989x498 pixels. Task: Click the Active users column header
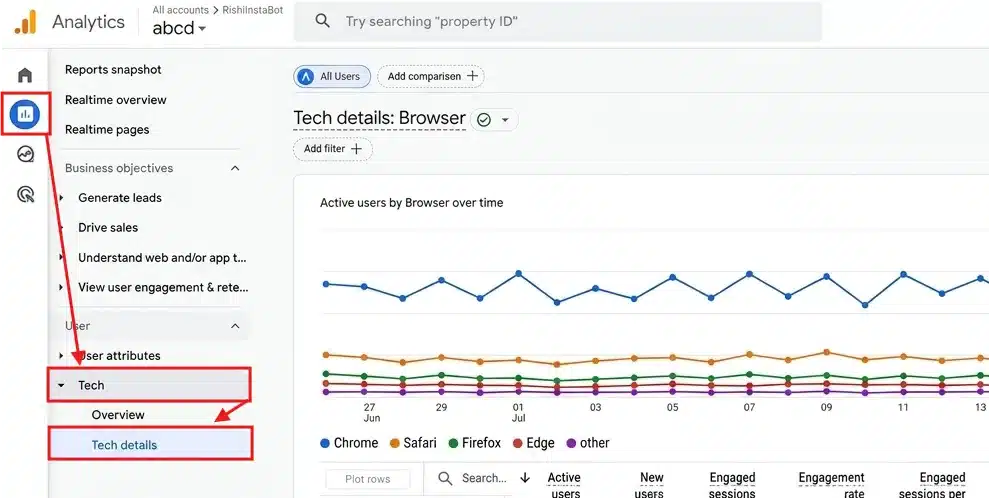[x=564, y=485]
